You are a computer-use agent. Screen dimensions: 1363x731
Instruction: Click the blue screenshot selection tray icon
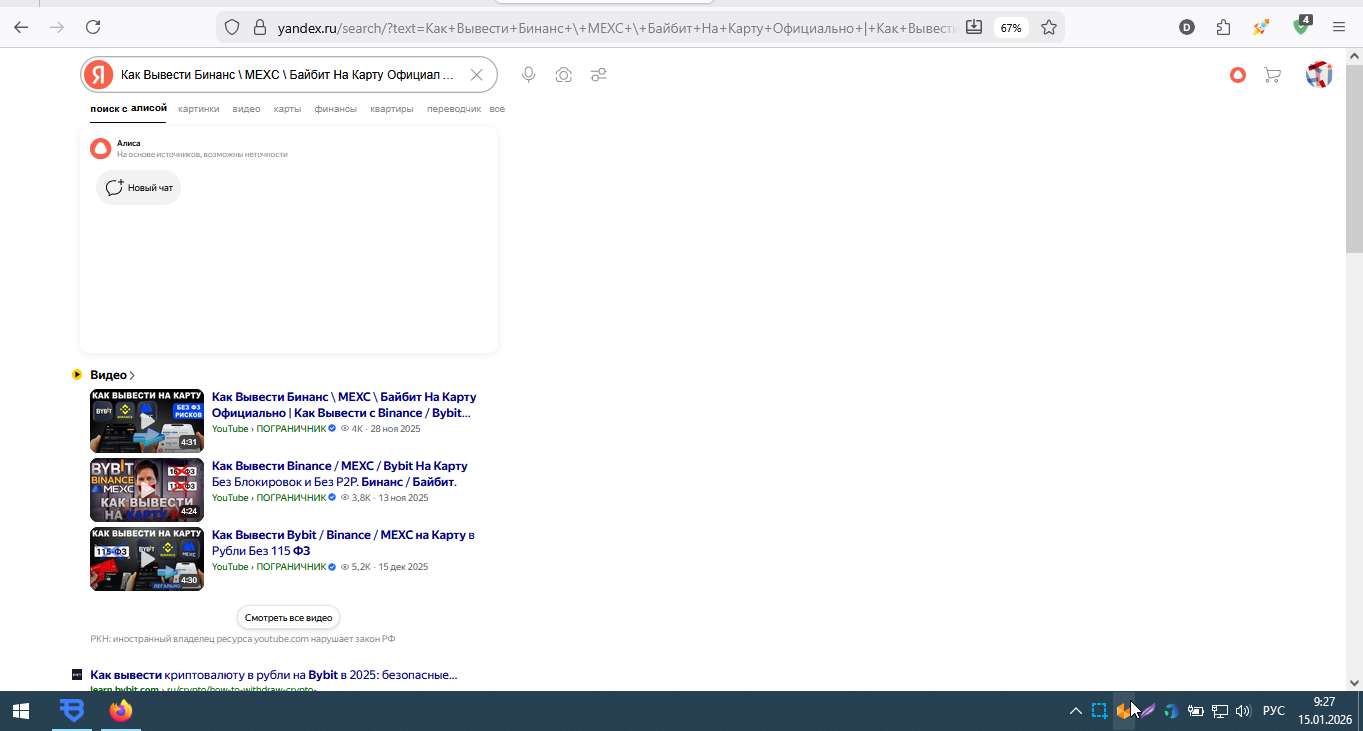coord(1099,711)
